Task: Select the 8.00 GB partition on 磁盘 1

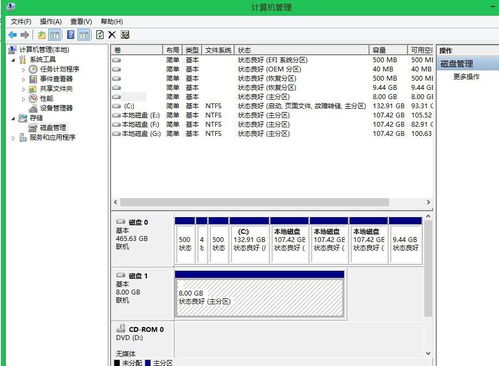Action: (x=259, y=298)
